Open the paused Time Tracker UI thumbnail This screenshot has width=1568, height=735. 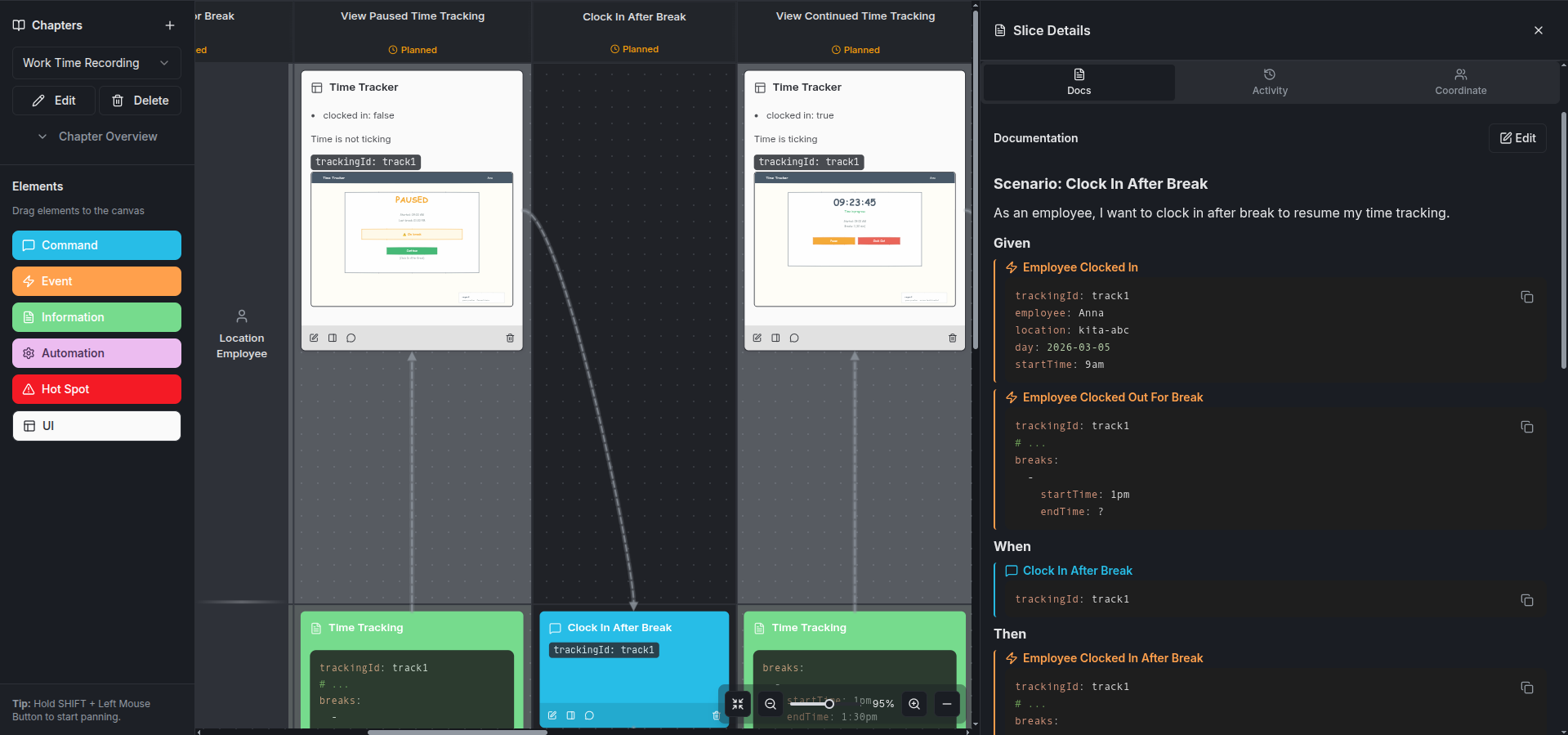[412, 239]
